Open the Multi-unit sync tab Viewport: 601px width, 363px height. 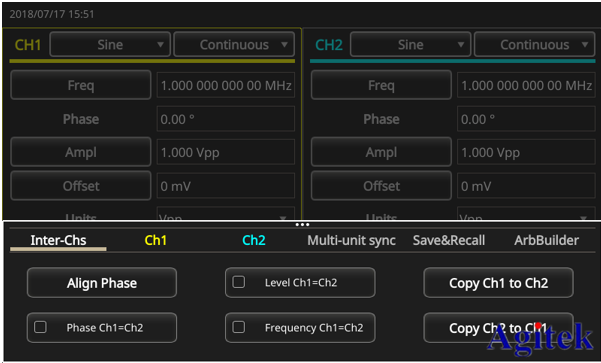click(x=351, y=240)
